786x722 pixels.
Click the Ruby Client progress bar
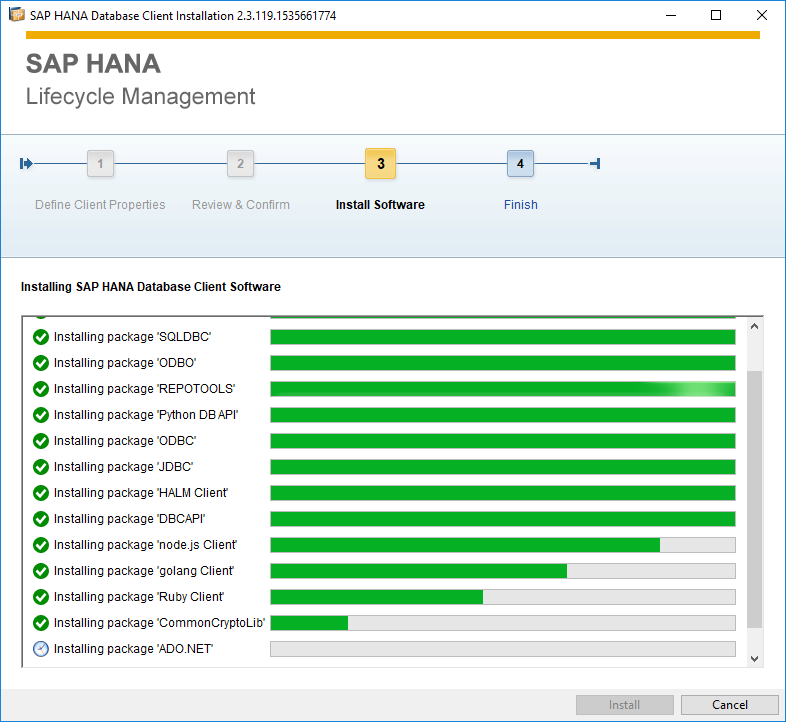click(503, 597)
